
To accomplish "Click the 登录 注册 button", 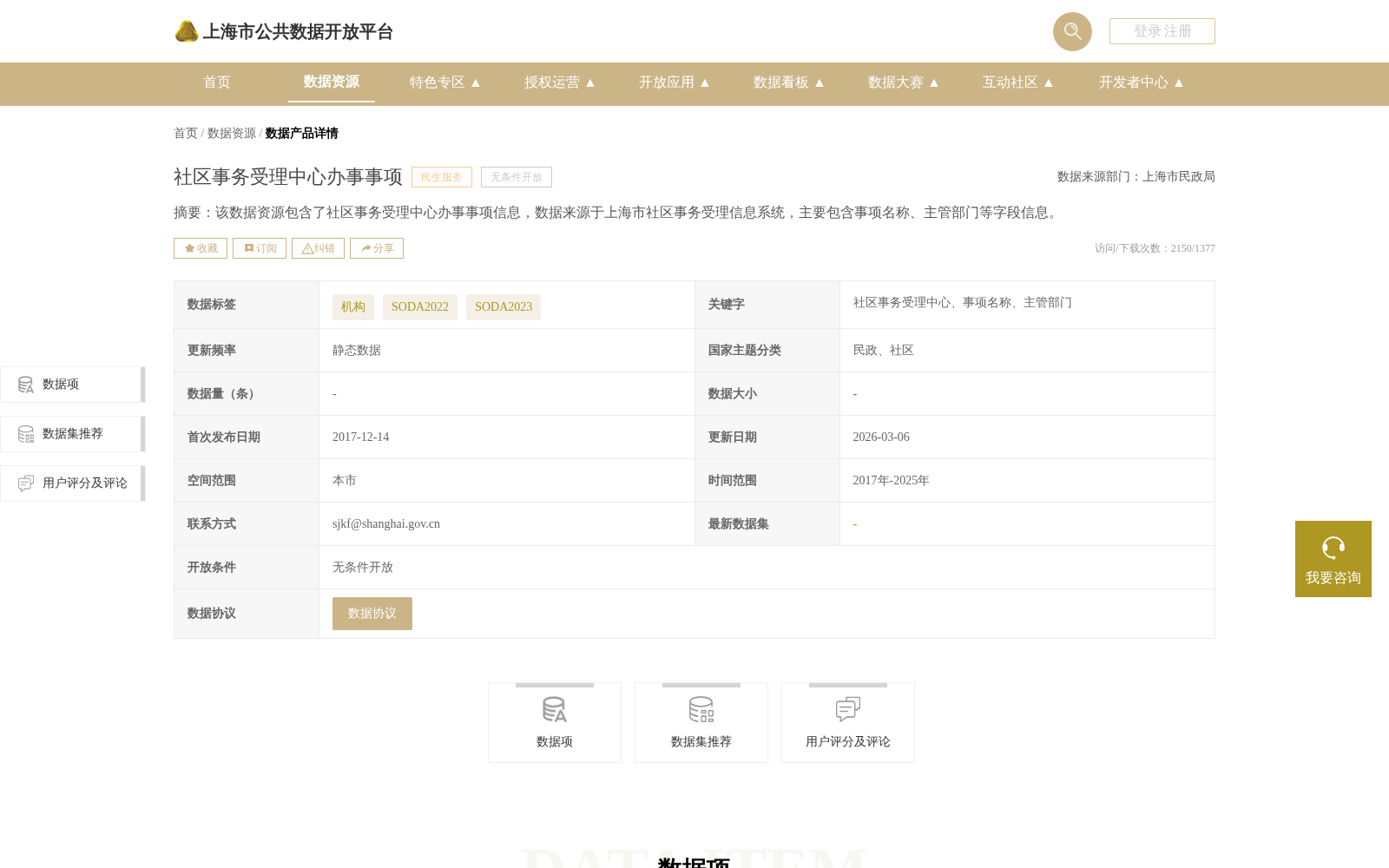I will click(x=1162, y=31).
